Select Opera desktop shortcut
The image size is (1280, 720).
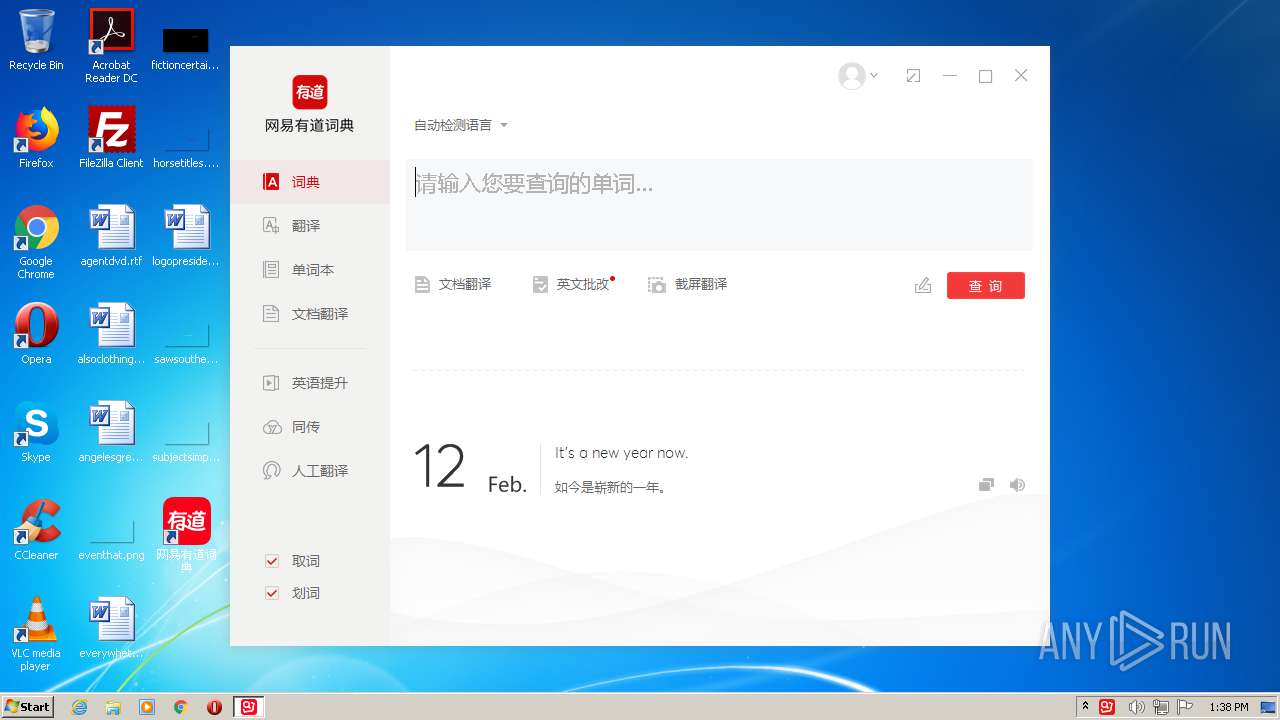(36, 334)
